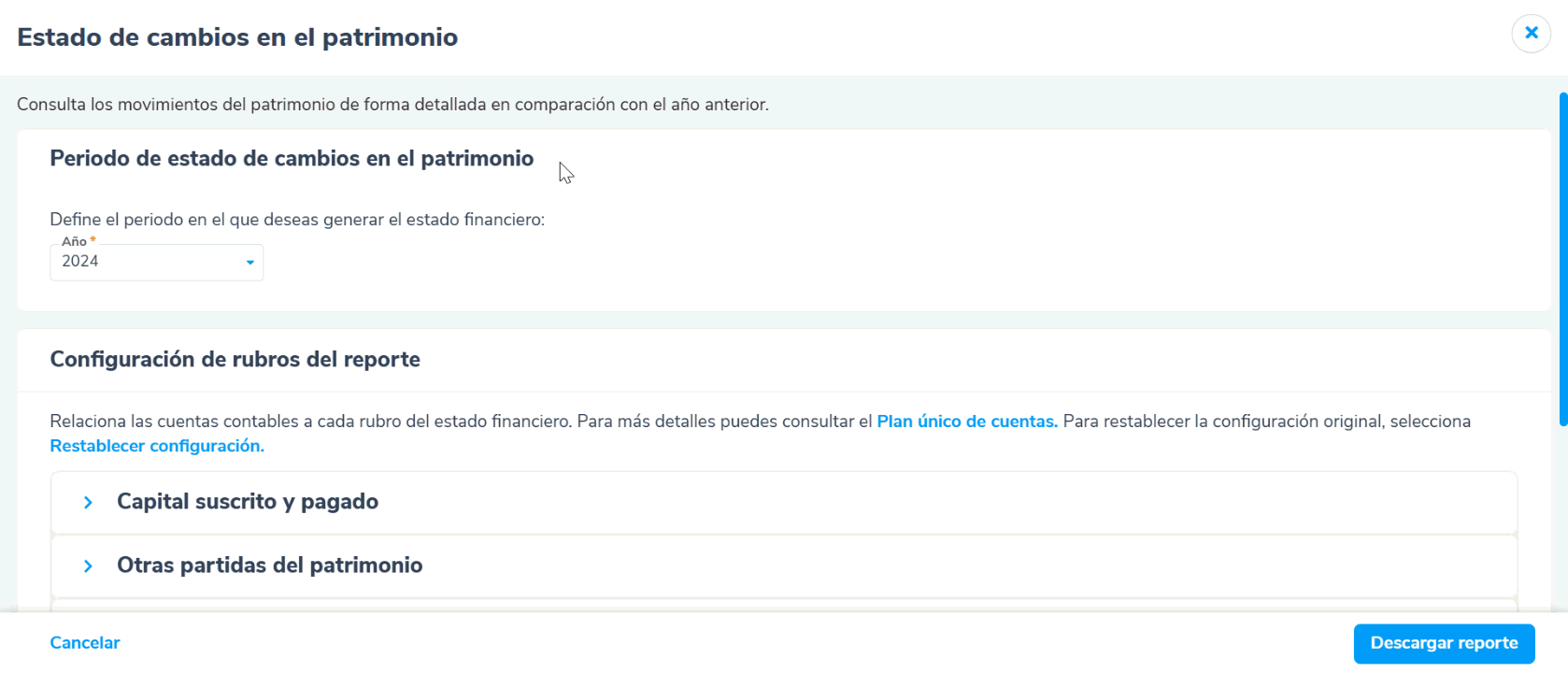This screenshot has width=1568, height=673.
Task: Click the 'Periodo de estado de cambios' section title
Action: click(x=292, y=159)
